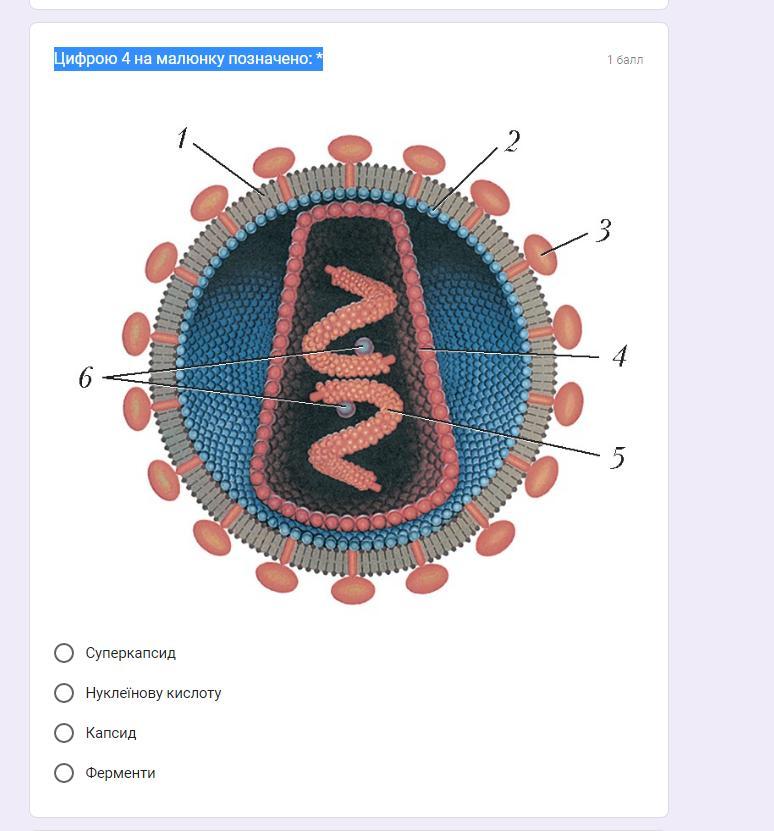The image size is (774, 831).
Task: Click the bottommost red spike on virus
Action: coord(352,589)
